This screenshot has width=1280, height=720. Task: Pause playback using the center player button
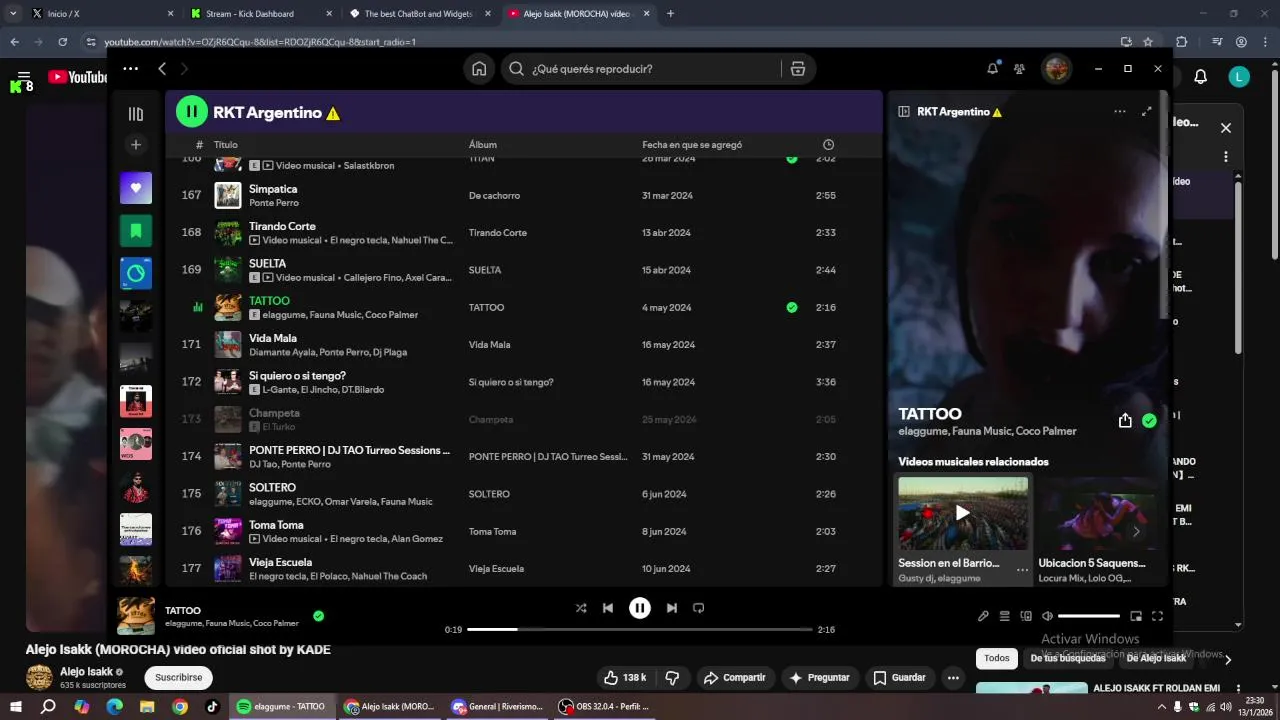(x=640, y=608)
